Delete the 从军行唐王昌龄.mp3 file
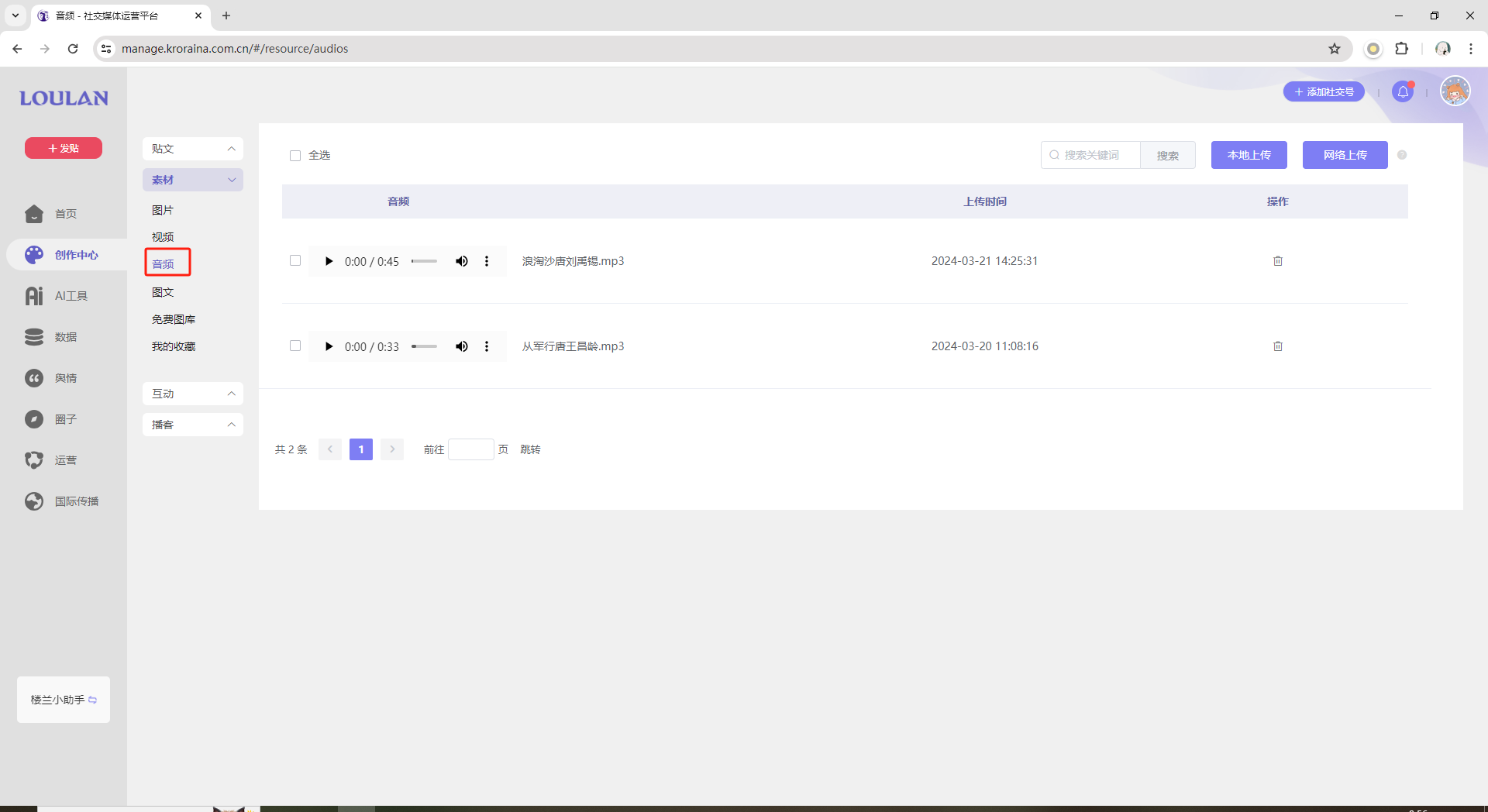1488x812 pixels. [1278, 346]
